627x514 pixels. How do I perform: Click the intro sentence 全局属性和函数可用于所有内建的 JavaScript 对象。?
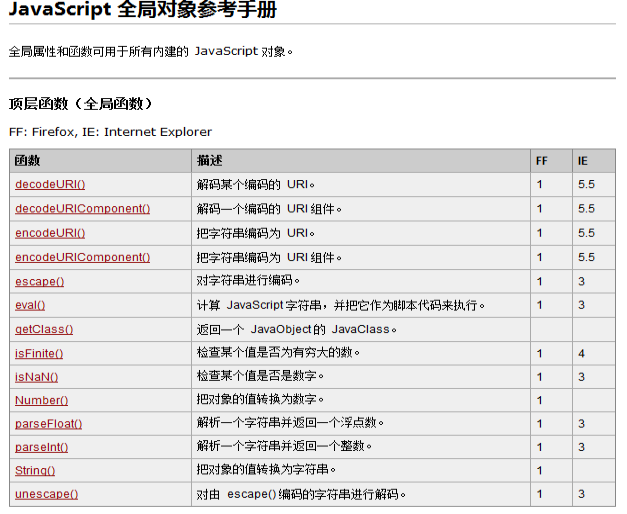151,52
